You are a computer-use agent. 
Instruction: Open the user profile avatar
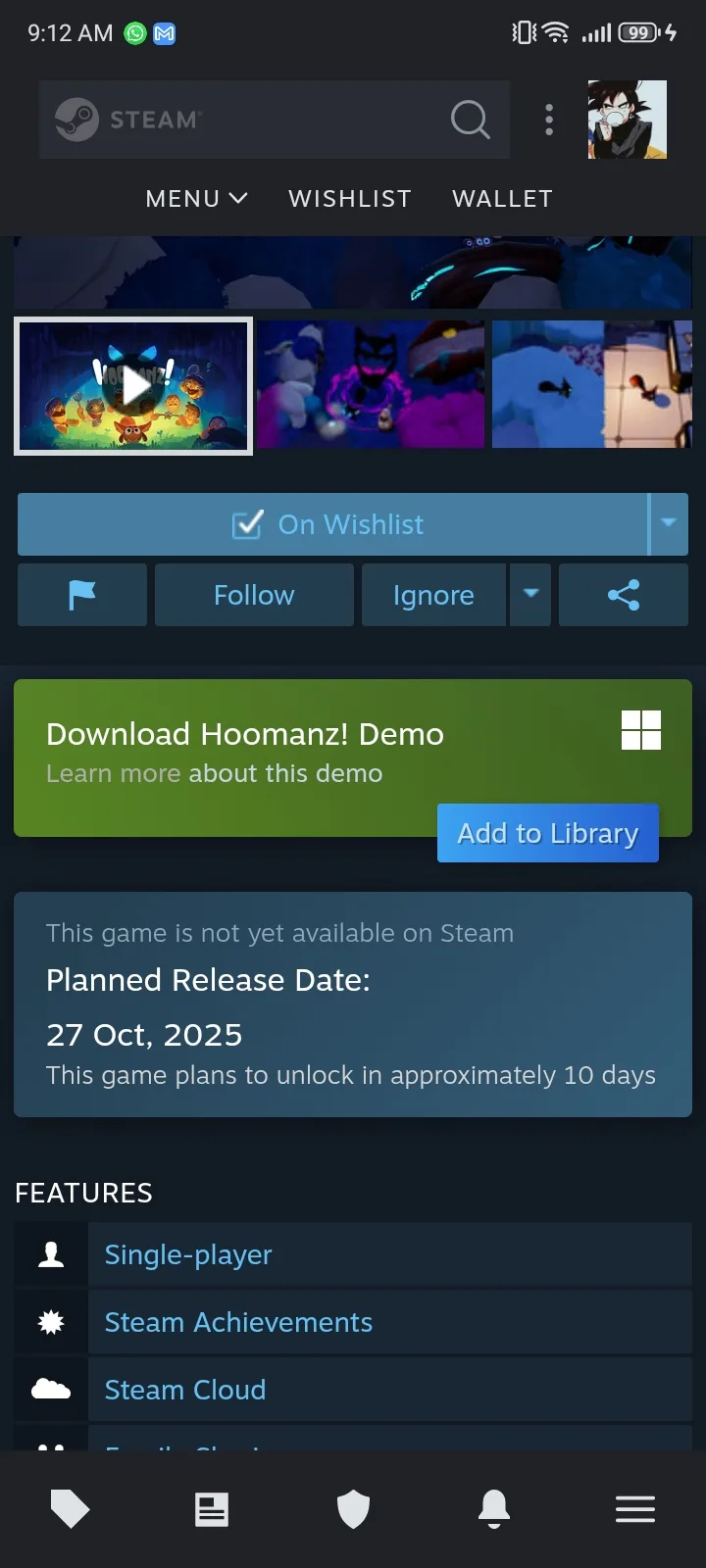628,120
